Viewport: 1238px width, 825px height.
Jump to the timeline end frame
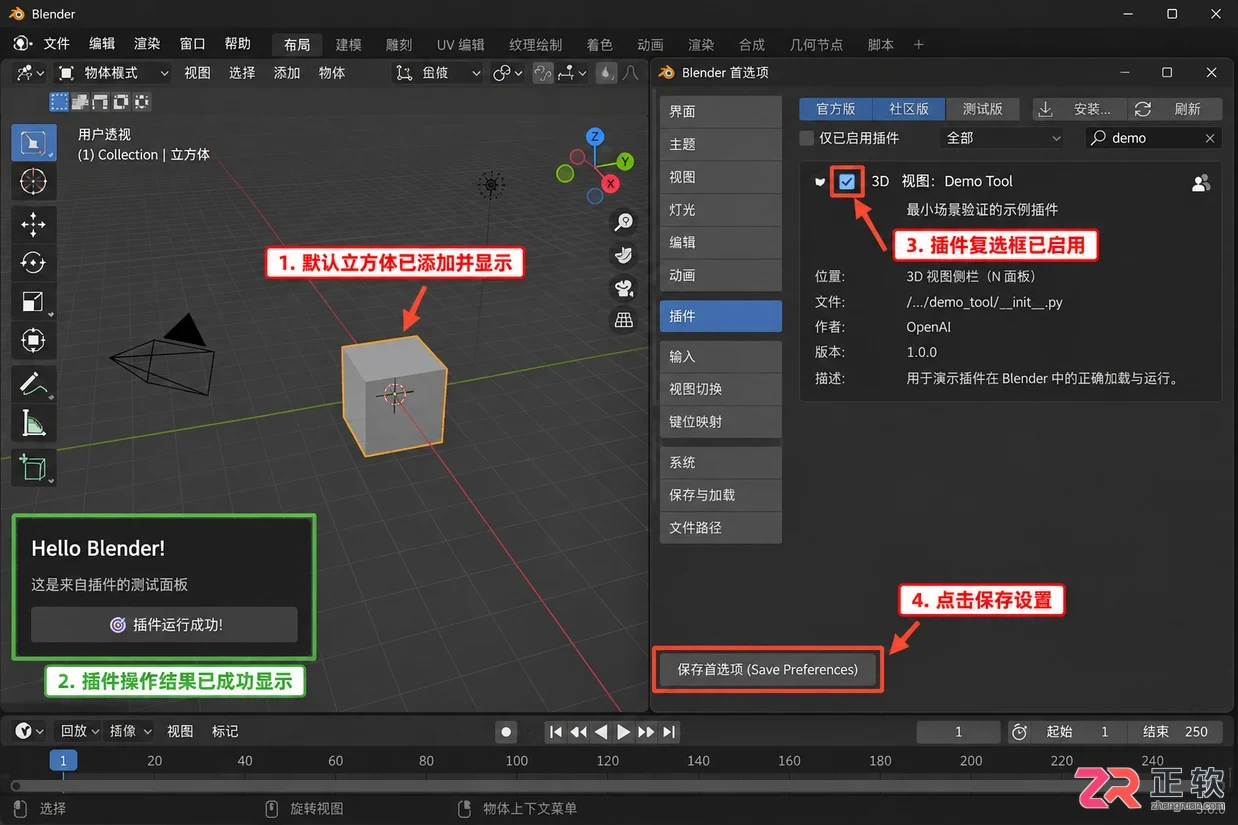point(669,732)
